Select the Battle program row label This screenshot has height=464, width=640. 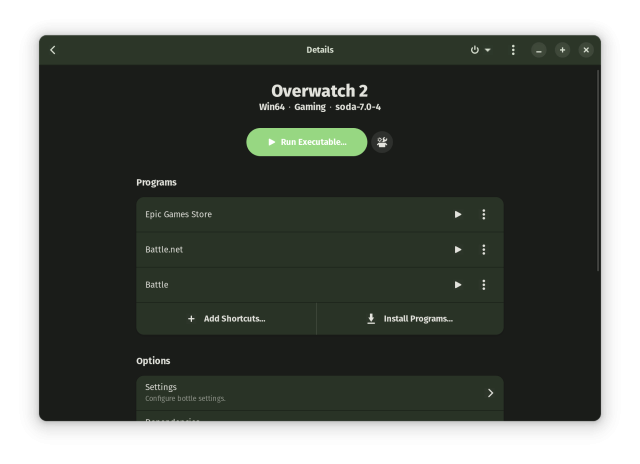(157, 285)
